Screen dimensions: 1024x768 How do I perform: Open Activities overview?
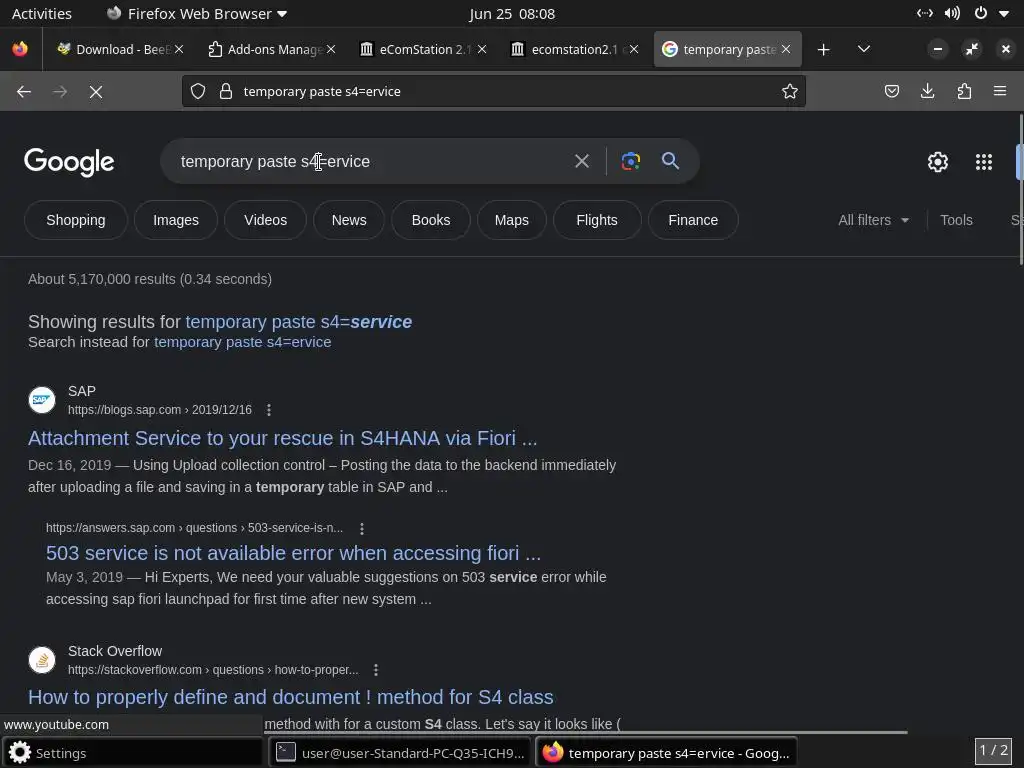(x=42, y=14)
